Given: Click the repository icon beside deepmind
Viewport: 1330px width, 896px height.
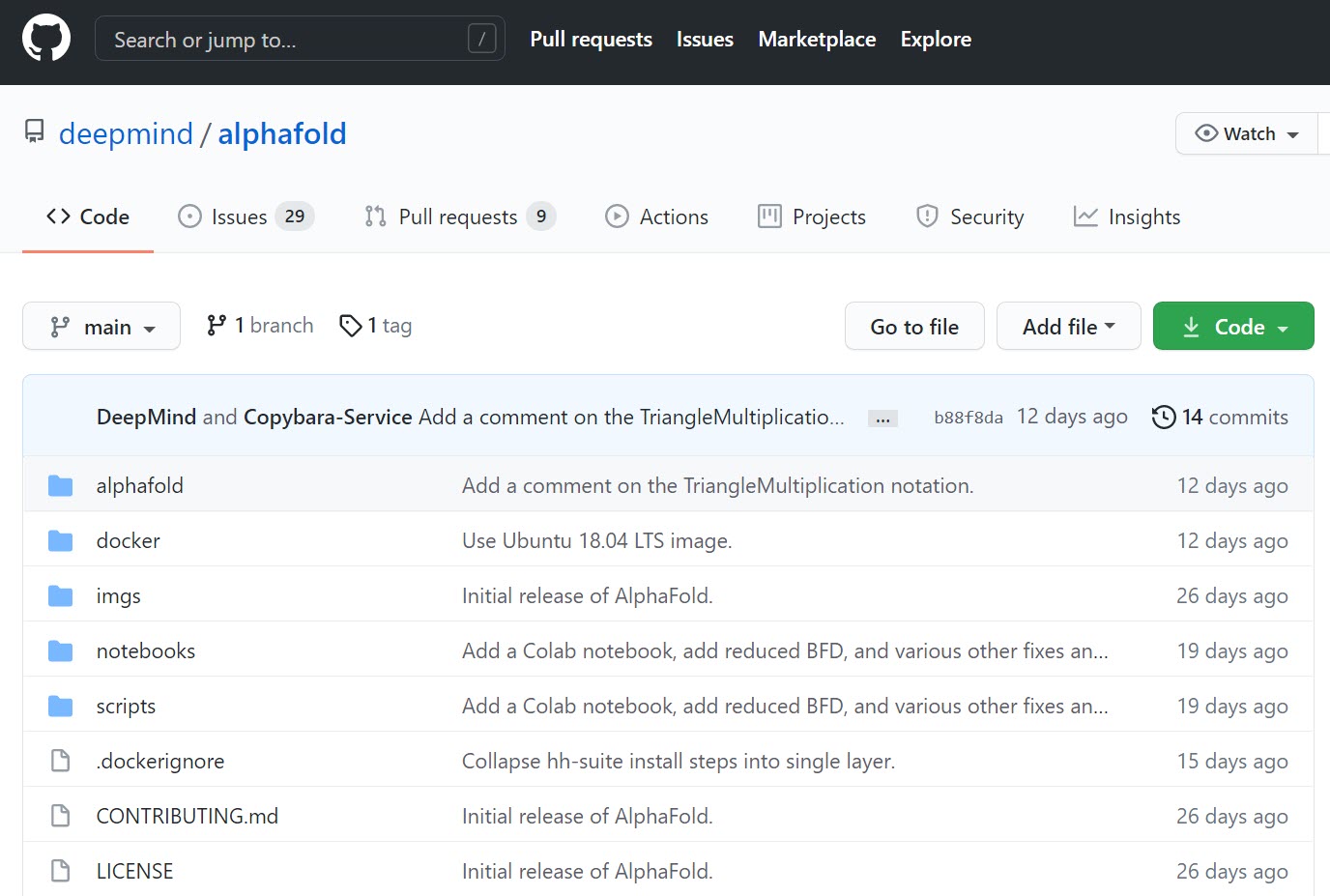Looking at the screenshot, I should coord(35,132).
